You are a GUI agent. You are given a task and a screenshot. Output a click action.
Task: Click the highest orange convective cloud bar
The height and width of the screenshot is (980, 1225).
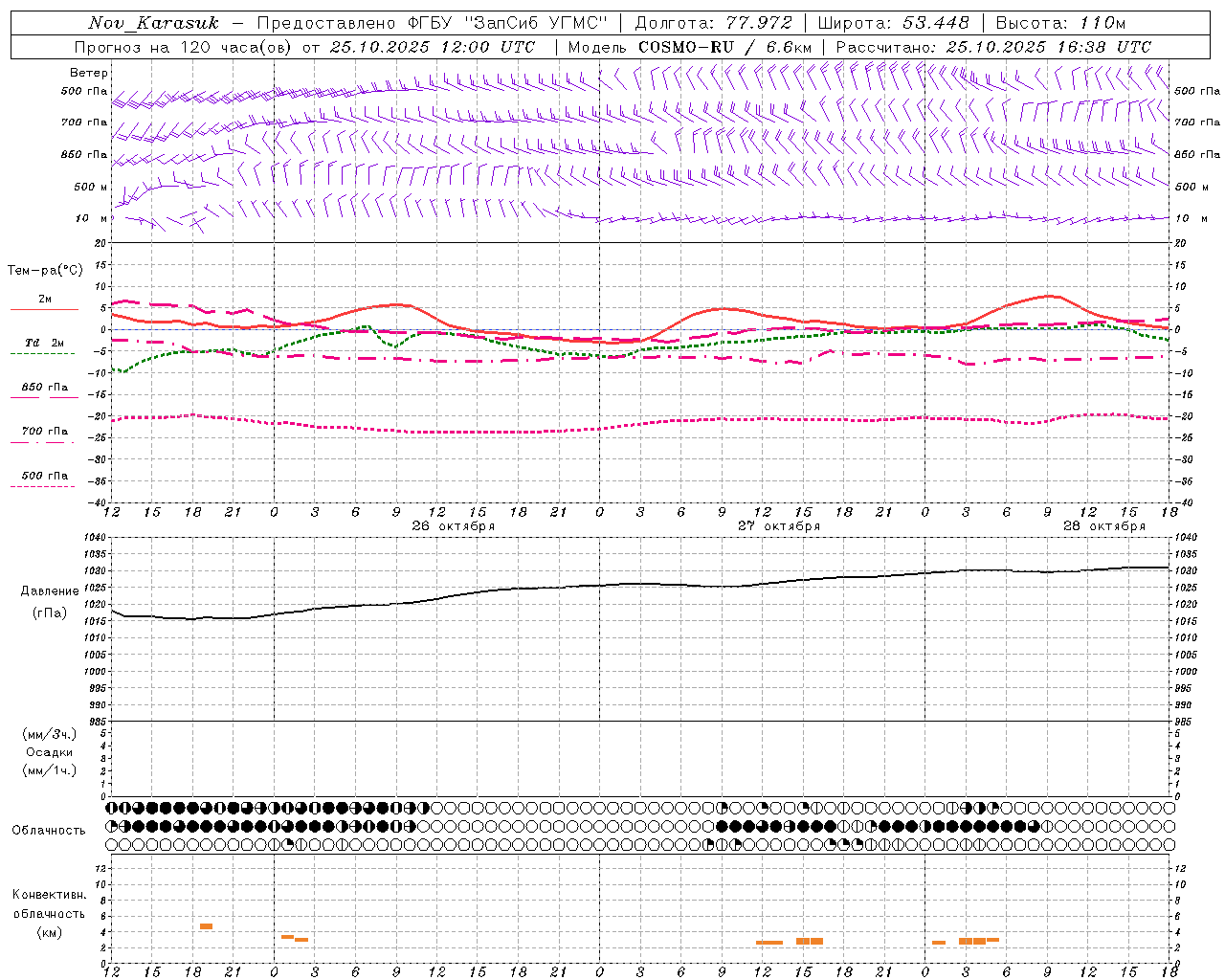pyautogui.click(x=206, y=926)
